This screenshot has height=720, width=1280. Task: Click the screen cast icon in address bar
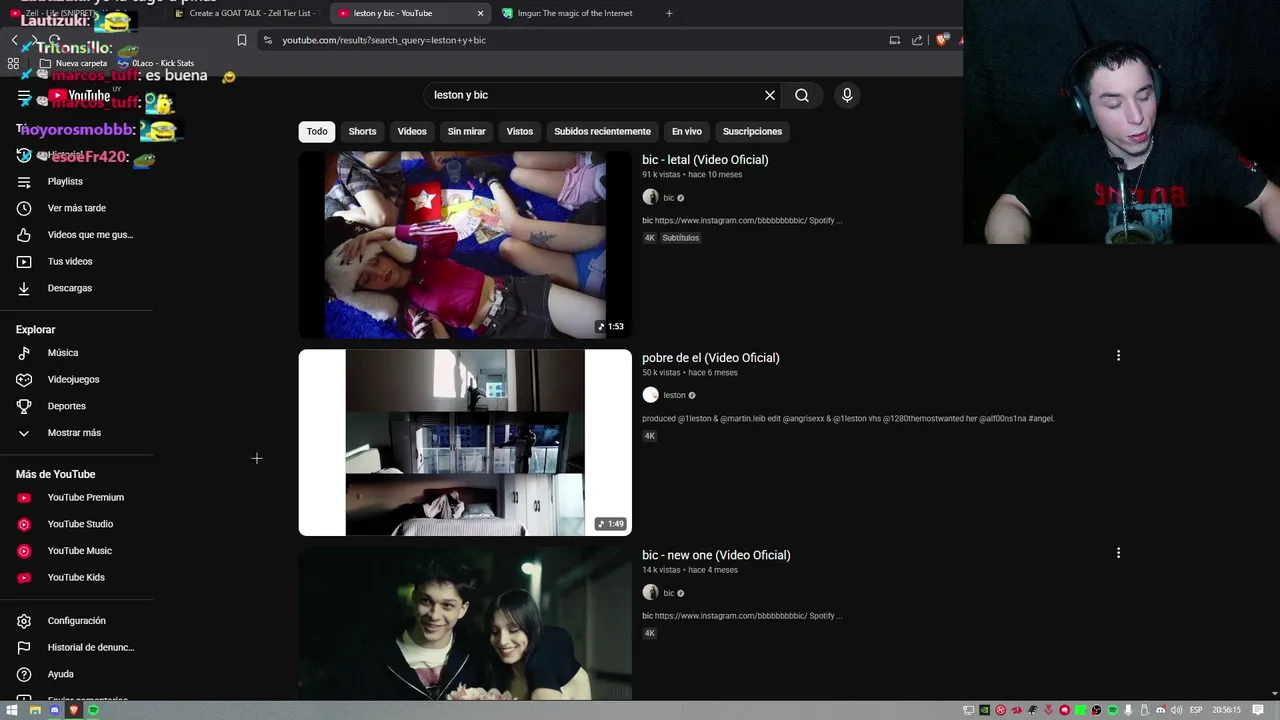895,40
